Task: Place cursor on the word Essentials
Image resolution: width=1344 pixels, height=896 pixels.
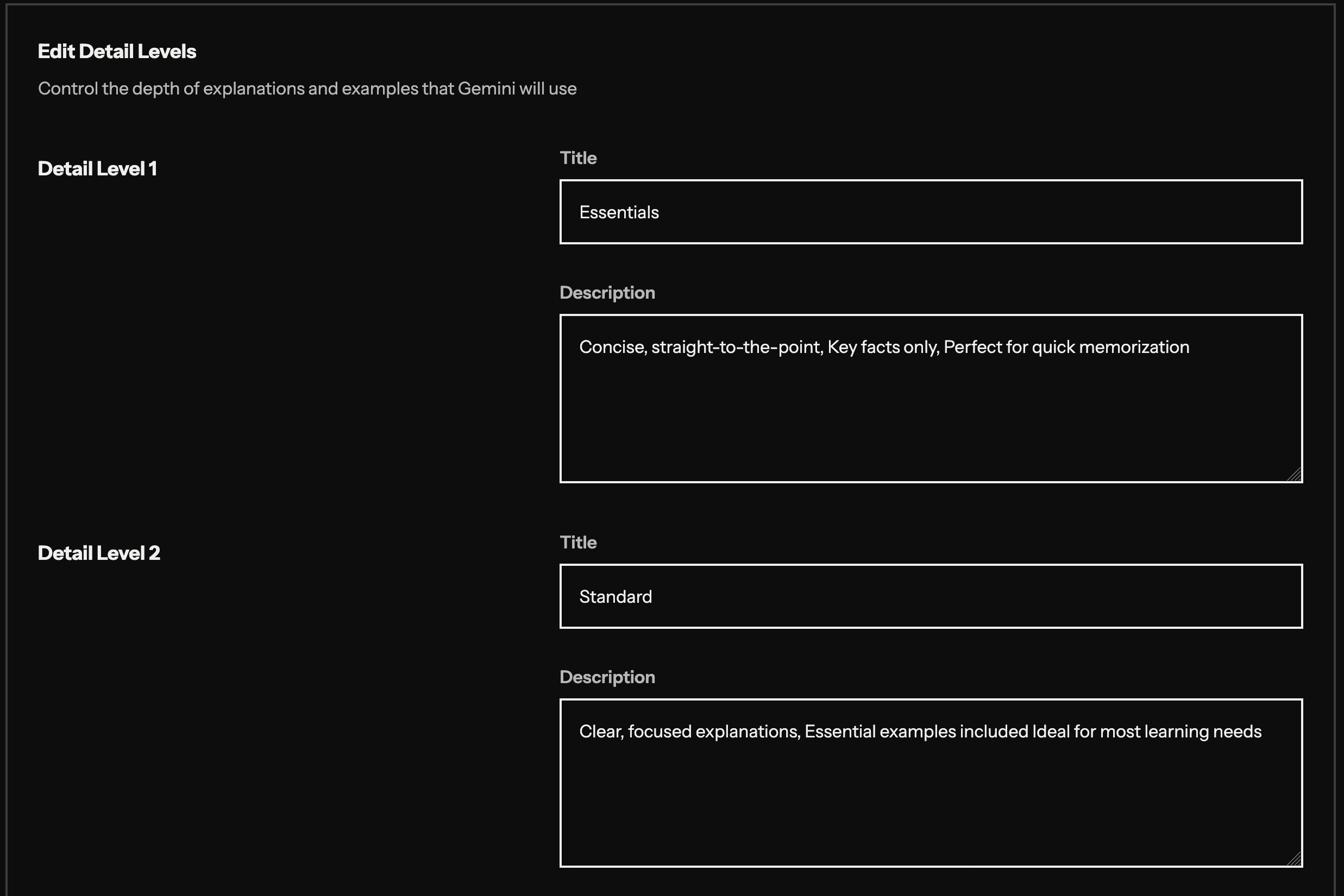Action: point(619,212)
